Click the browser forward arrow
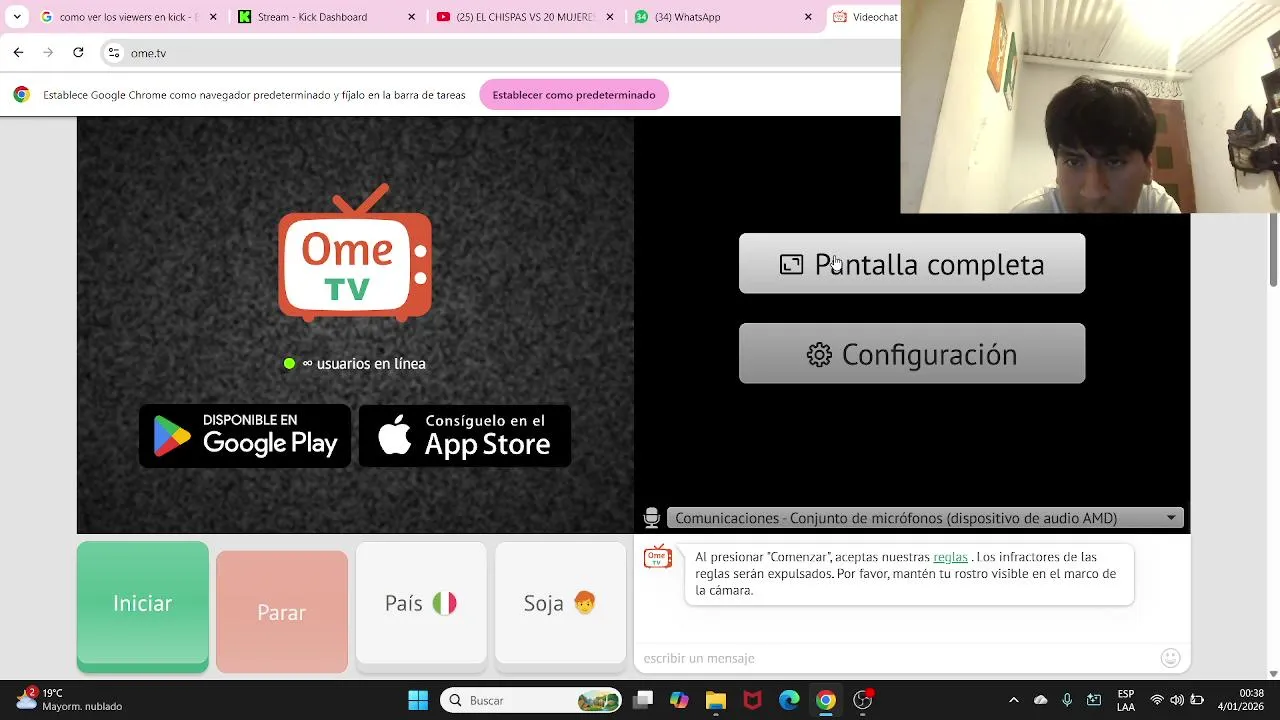Screen dimensions: 1280x720 tap(48, 53)
